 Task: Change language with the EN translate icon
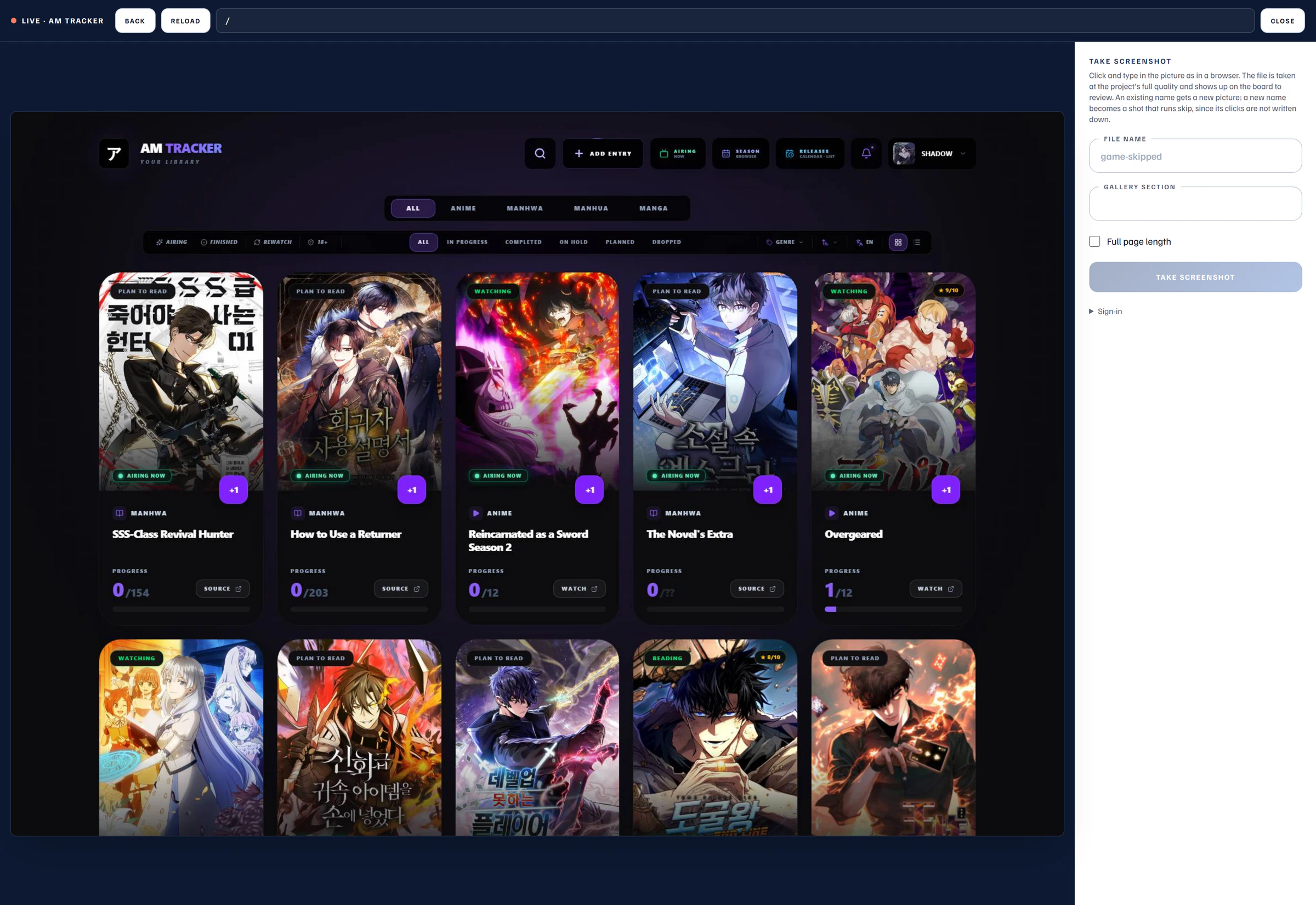tap(864, 242)
